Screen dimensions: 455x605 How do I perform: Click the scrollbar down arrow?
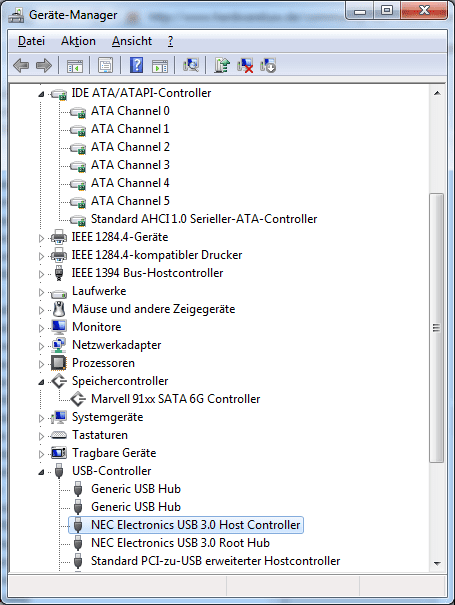tap(437, 563)
